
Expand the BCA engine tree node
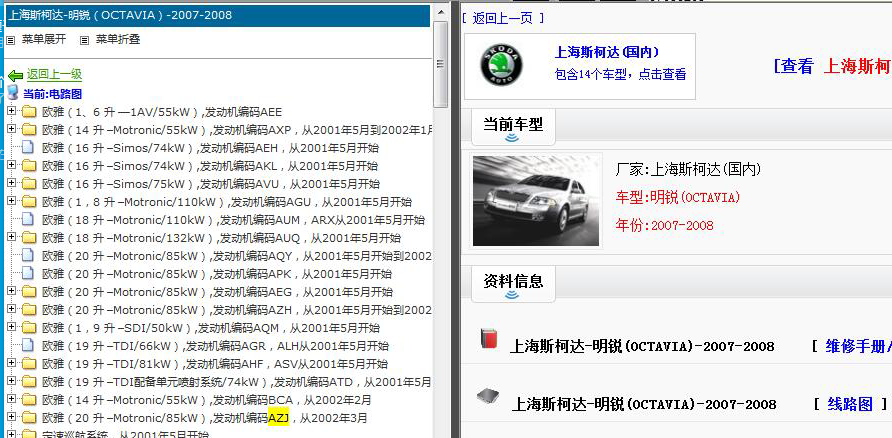tap(11, 399)
